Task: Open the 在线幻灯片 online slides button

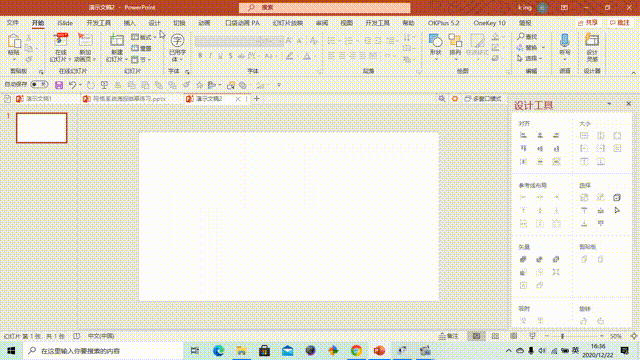Action: tap(61, 48)
